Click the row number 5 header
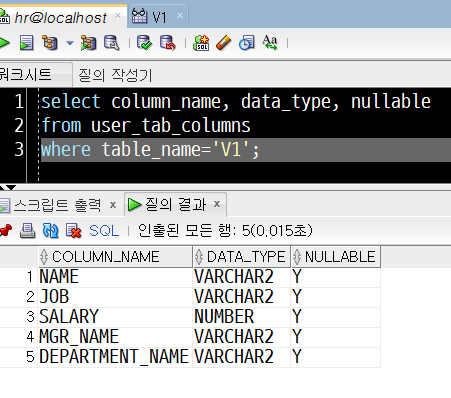 tap(30, 357)
